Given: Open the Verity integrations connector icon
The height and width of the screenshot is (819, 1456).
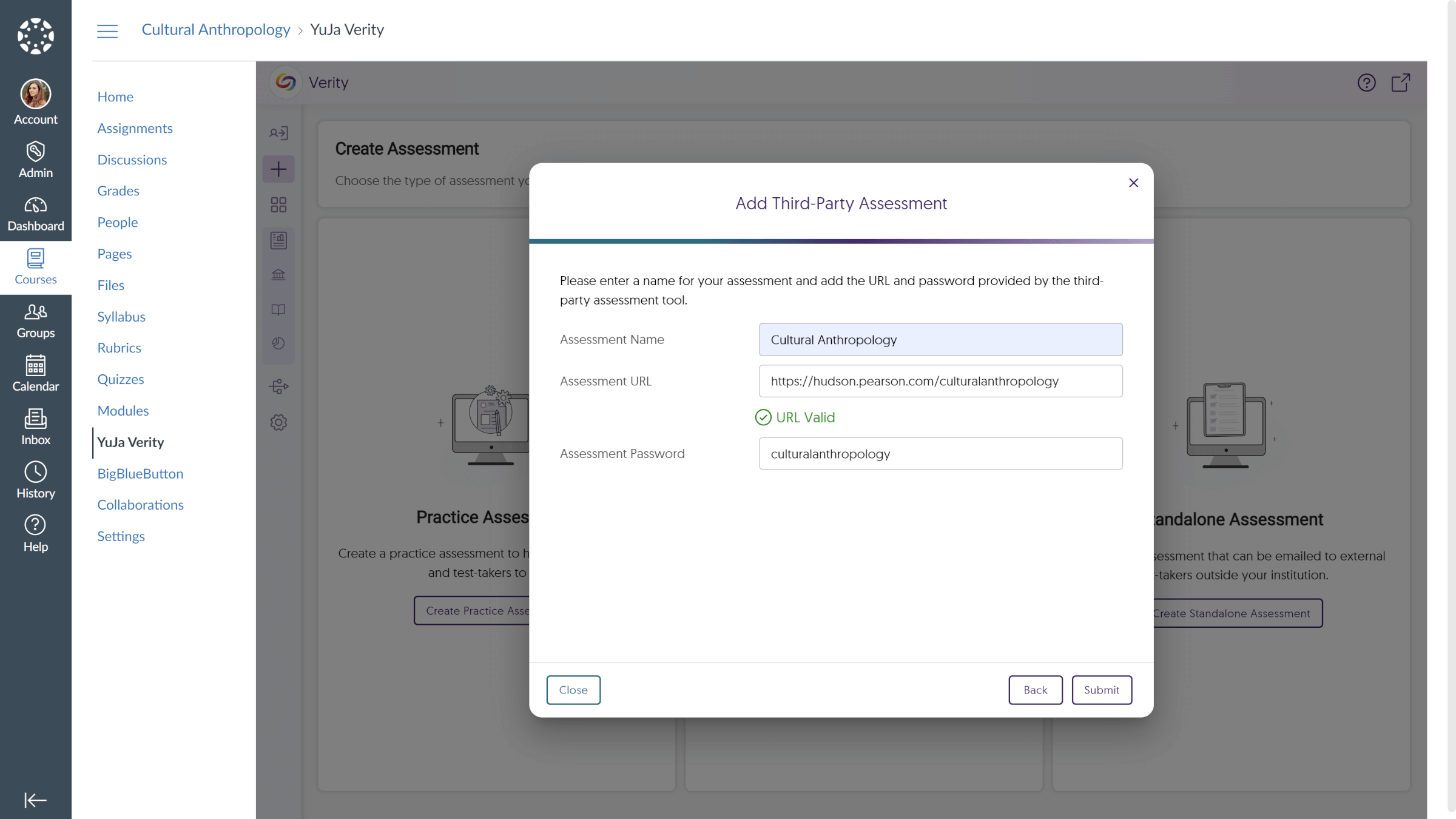Looking at the screenshot, I should click(x=278, y=386).
